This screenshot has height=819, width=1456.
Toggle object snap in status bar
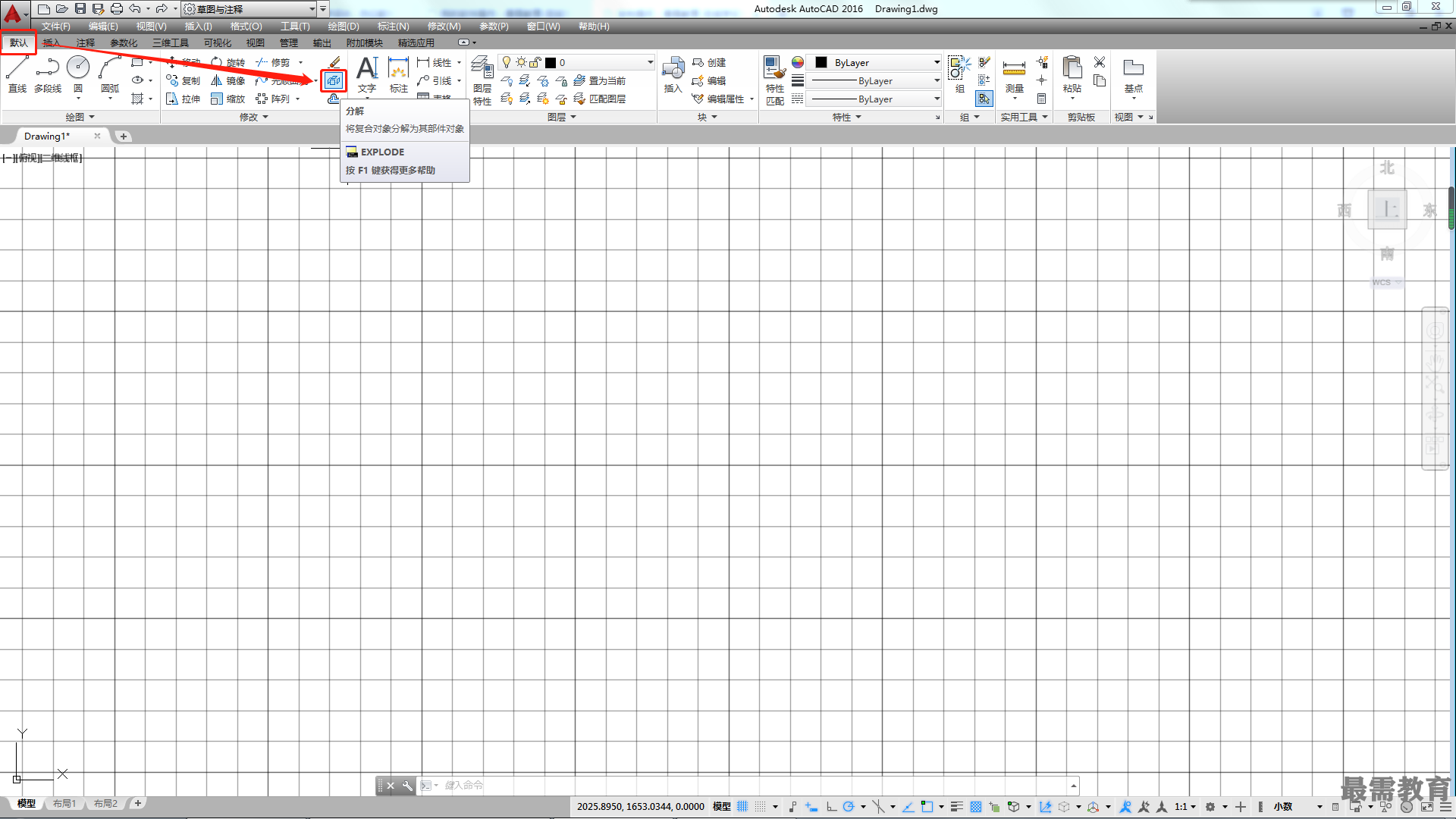point(927,807)
